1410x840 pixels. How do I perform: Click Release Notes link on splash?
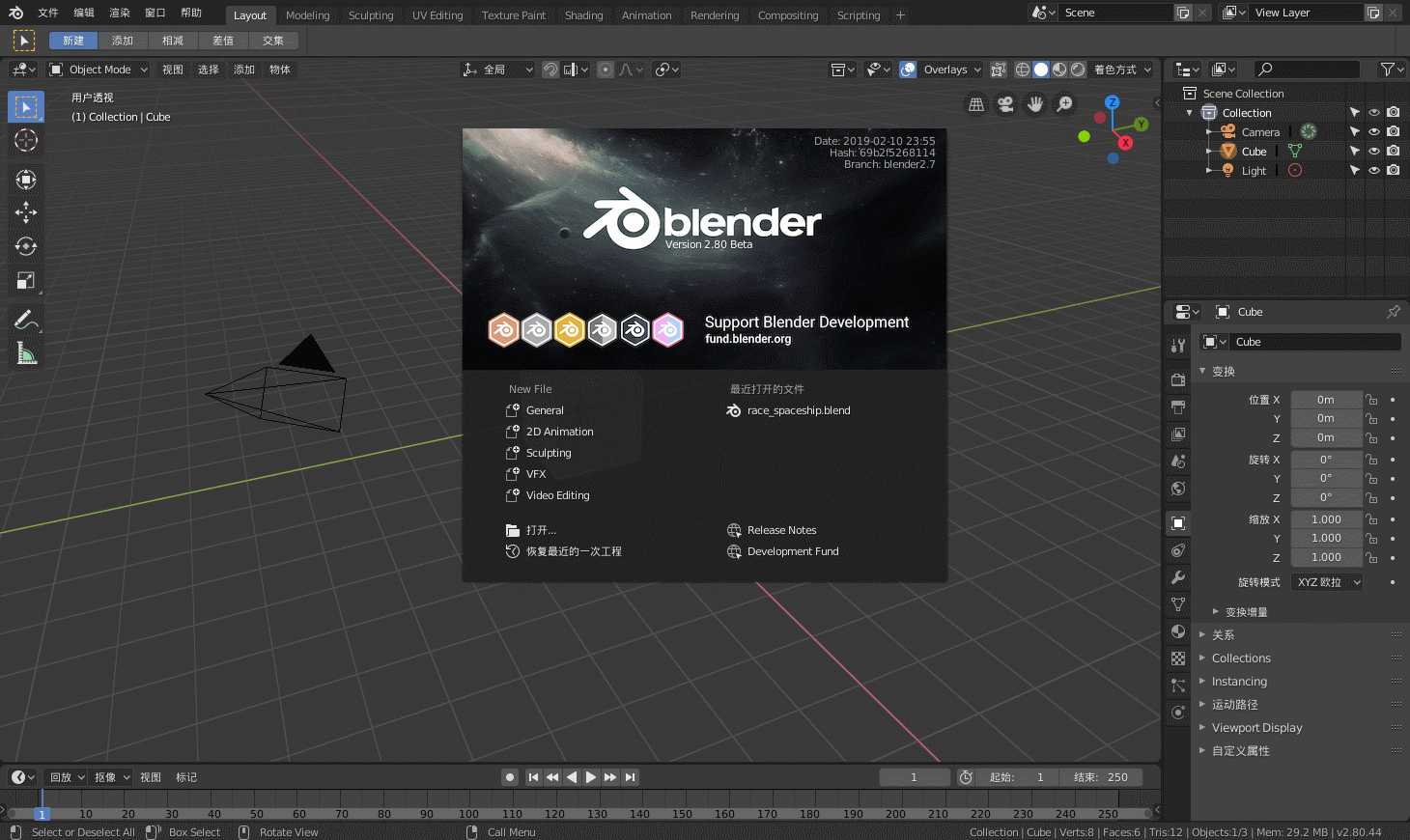pos(781,530)
